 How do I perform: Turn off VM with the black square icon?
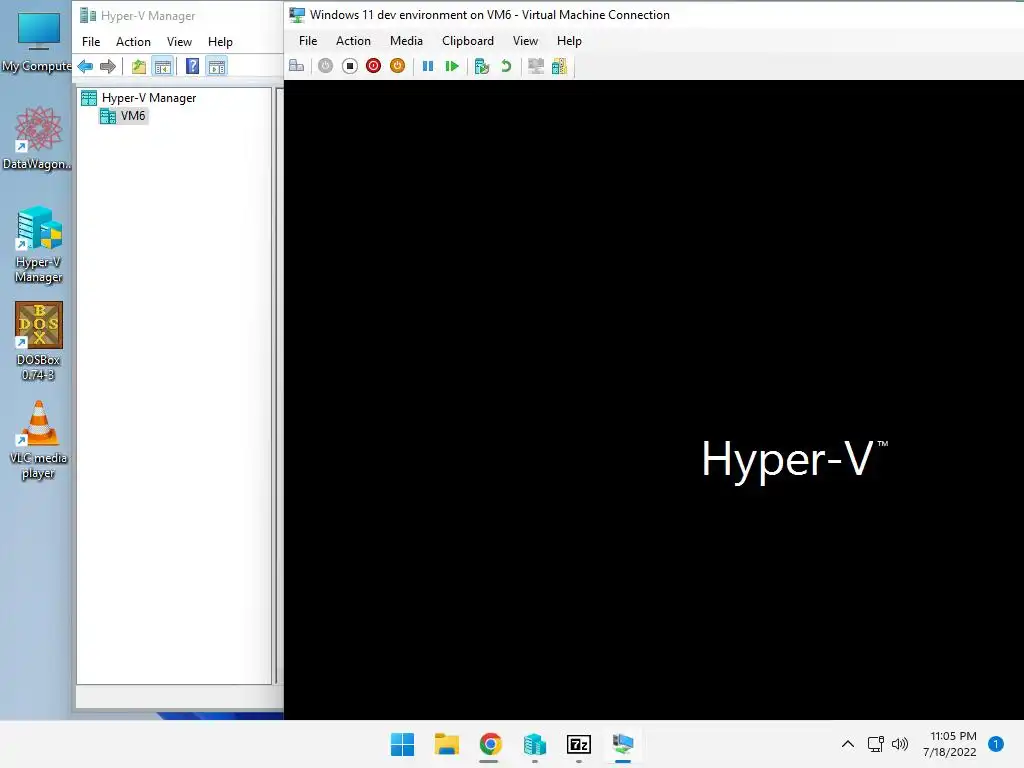[349, 65]
